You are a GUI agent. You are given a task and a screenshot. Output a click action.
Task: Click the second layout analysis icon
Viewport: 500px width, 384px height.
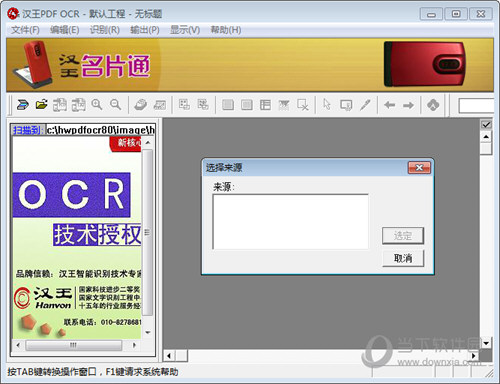203,105
